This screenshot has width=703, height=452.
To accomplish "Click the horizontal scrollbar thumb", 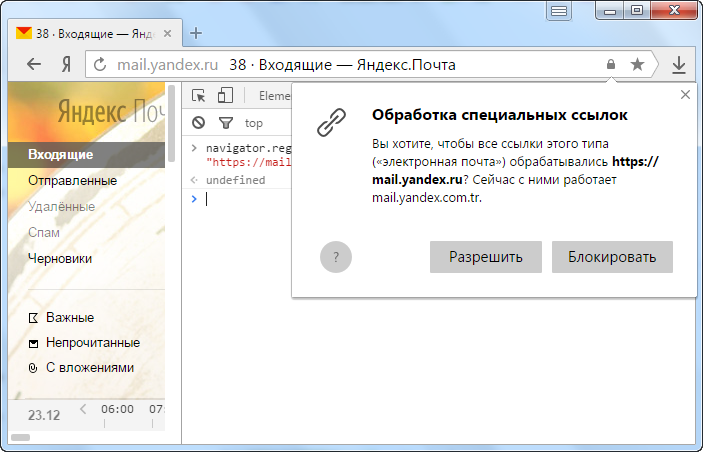I will [20, 437].
